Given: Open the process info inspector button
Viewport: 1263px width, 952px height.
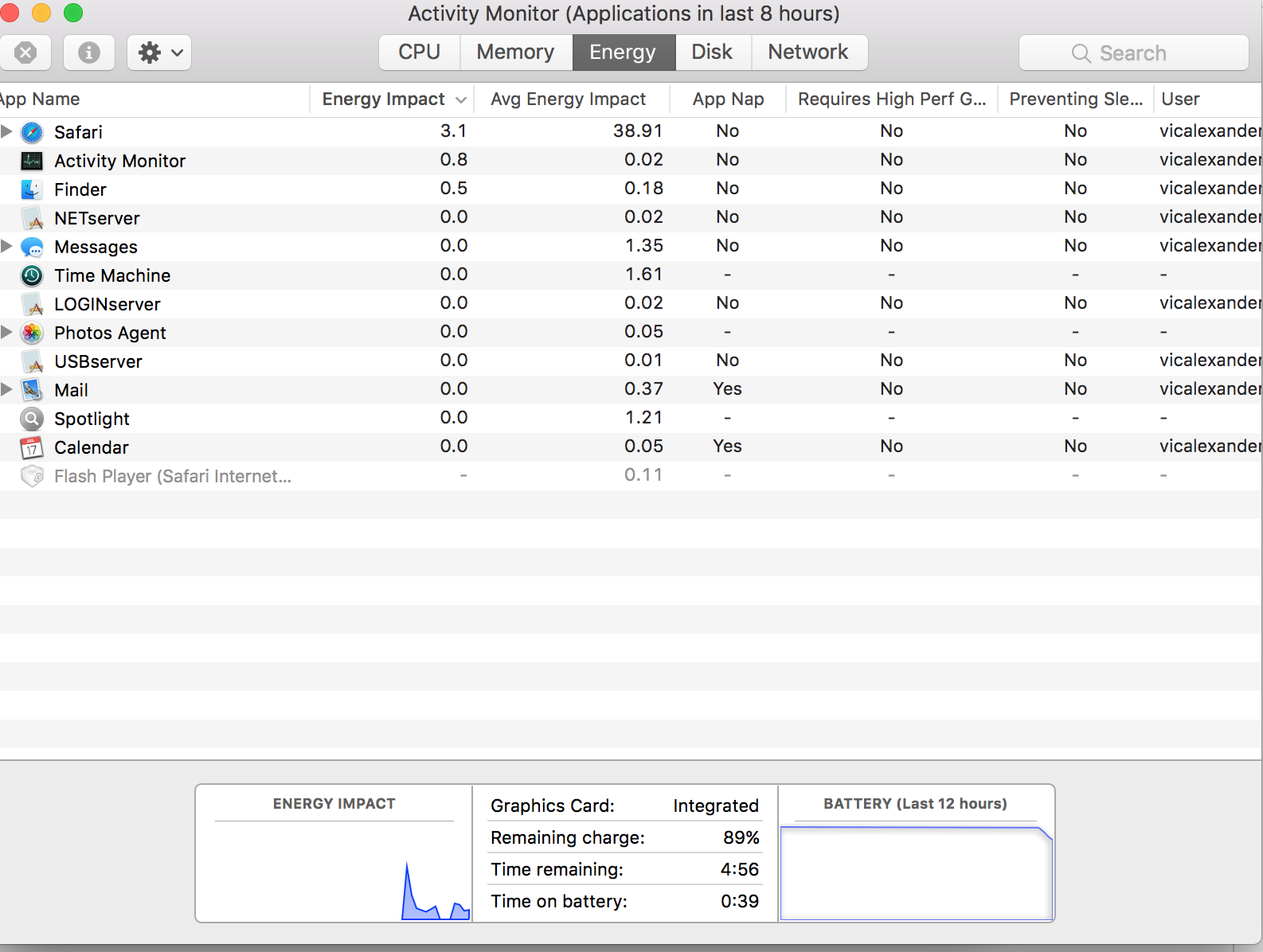Looking at the screenshot, I should pos(89,53).
